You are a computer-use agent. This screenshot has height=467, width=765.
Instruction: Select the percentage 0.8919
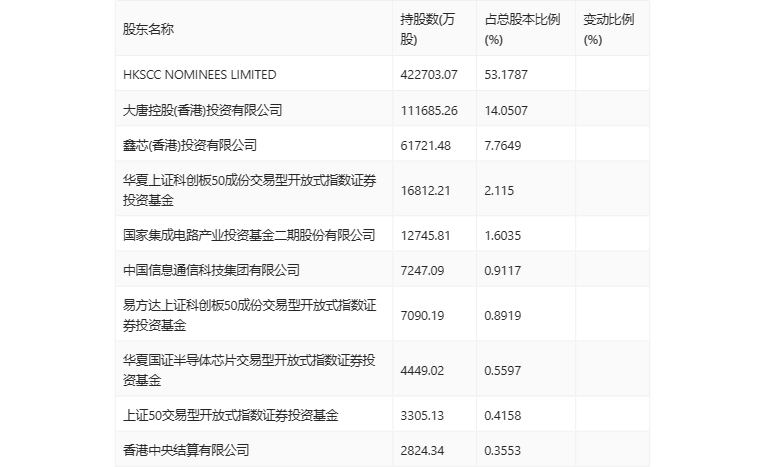click(x=503, y=316)
